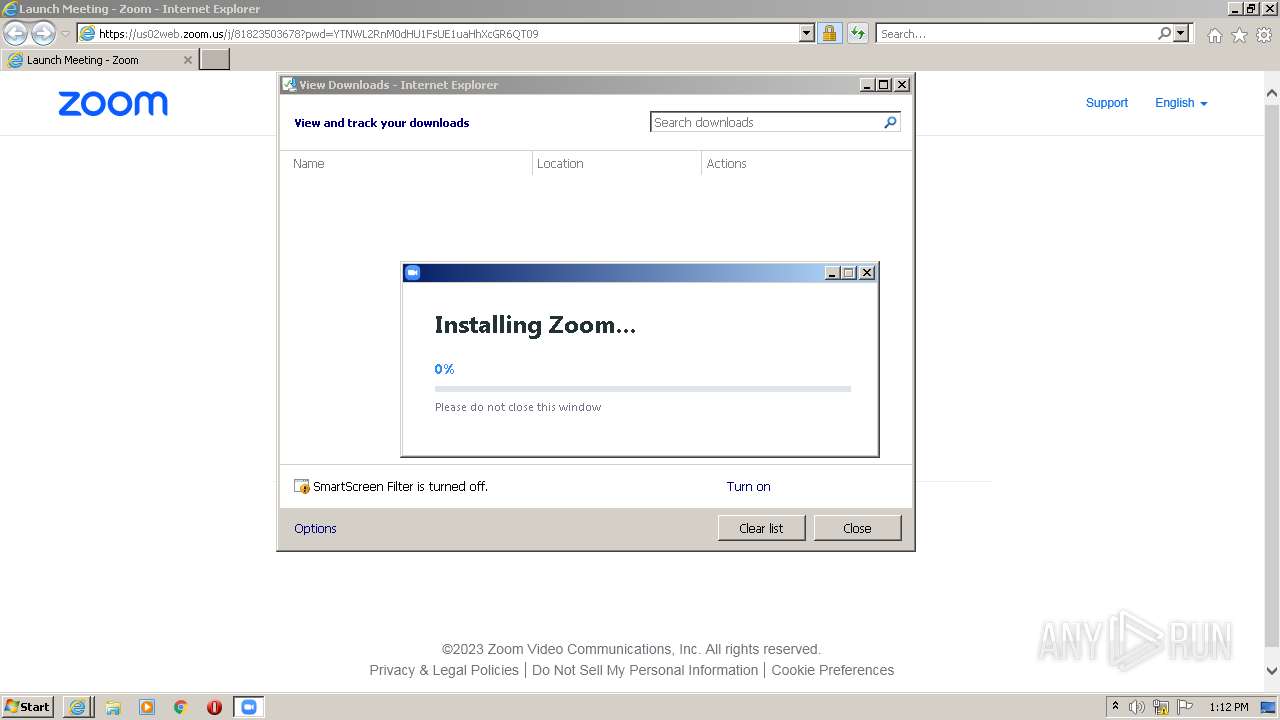Open the IE Tools gear icon
This screenshot has width=1280, height=720.
pyautogui.click(x=1264, y=35)
